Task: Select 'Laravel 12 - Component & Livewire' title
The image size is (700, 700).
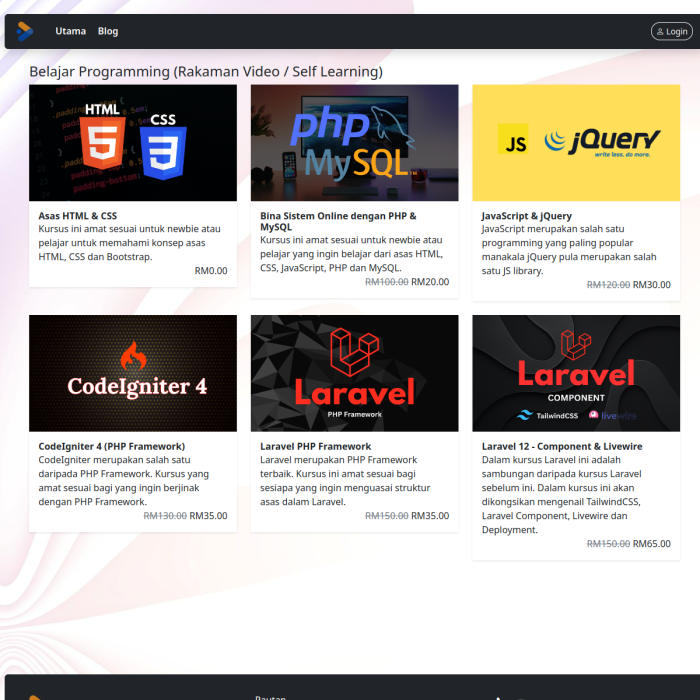Action: (x=562, y=446)
